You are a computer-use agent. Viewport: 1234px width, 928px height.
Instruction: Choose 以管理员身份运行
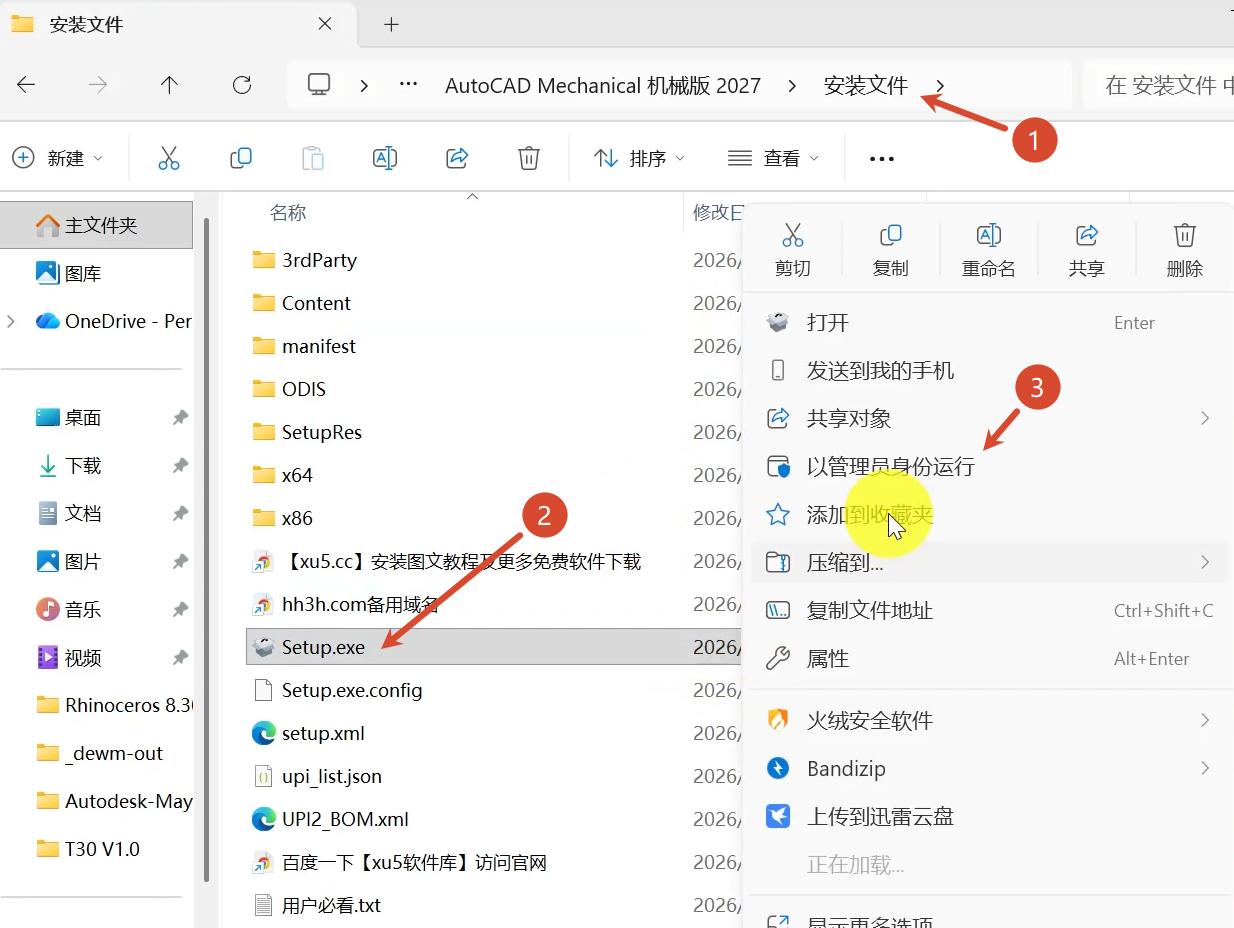[x=989, y=466]
